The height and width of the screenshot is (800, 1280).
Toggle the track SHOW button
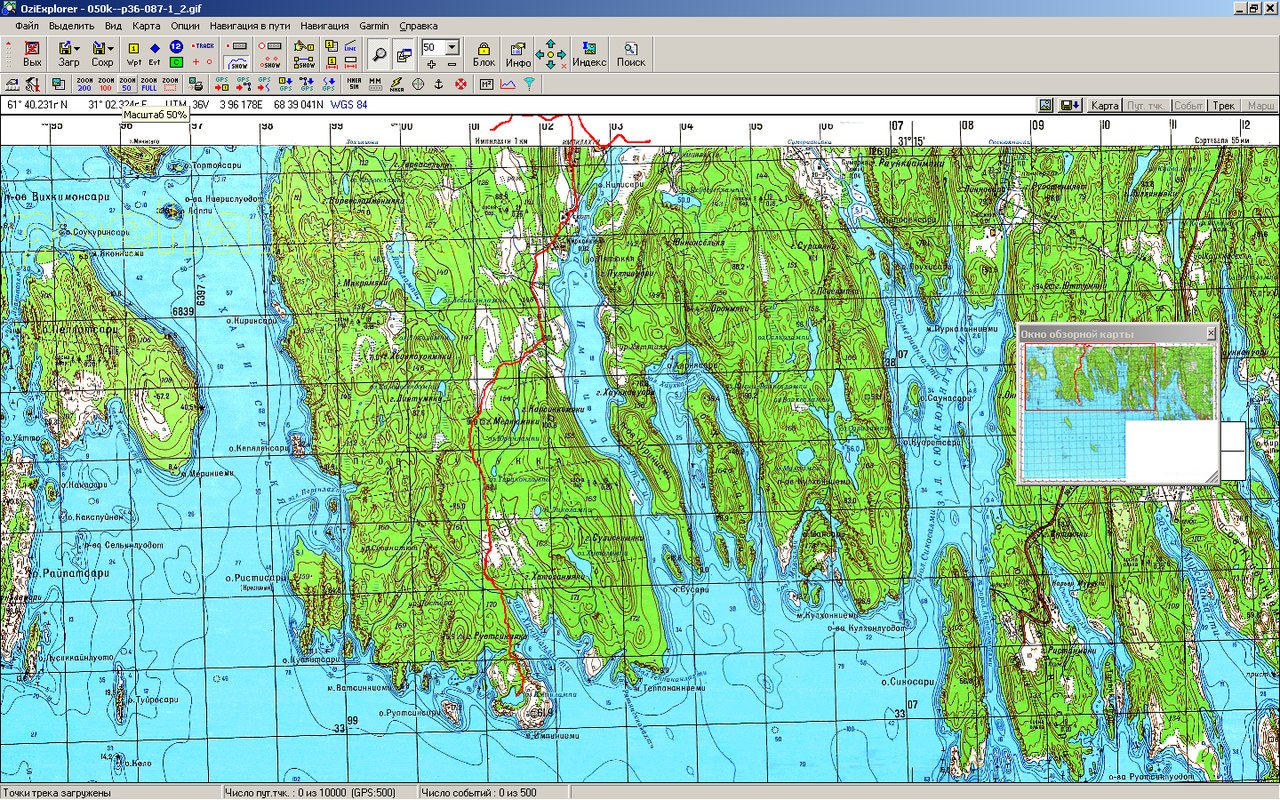point(237,62)
